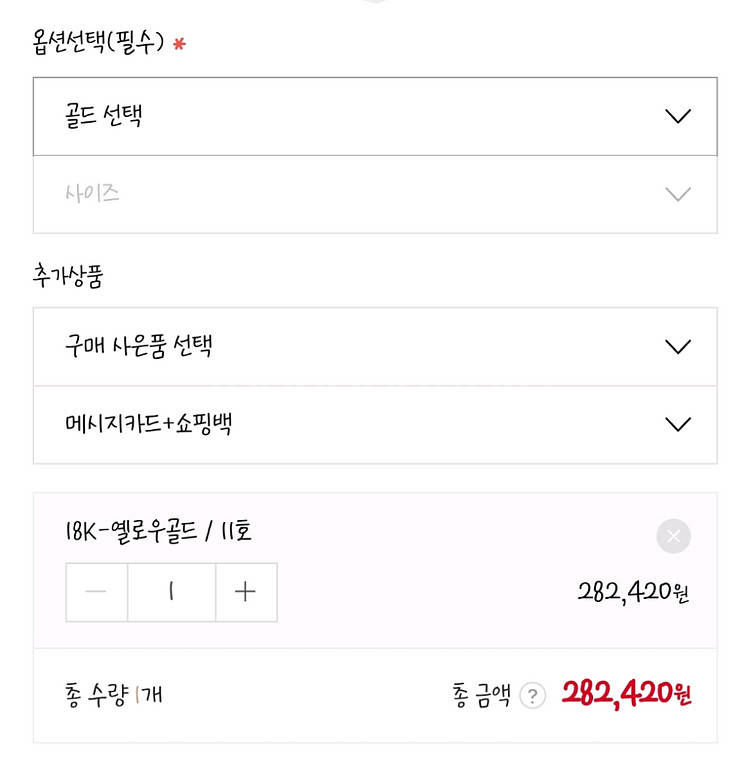750x764 pixels.
Task: Click the chevron arrow in 구매 사은품 선택 row
Action: 678,347
